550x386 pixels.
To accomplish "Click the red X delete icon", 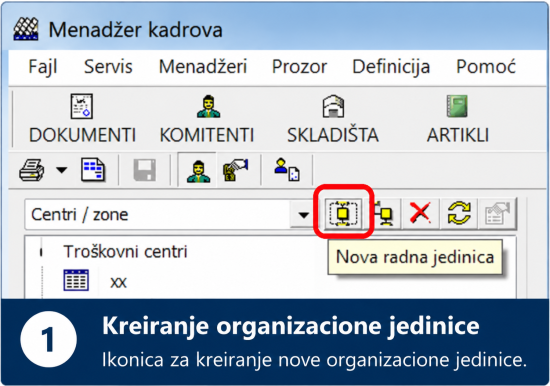I will coord(420,213).
